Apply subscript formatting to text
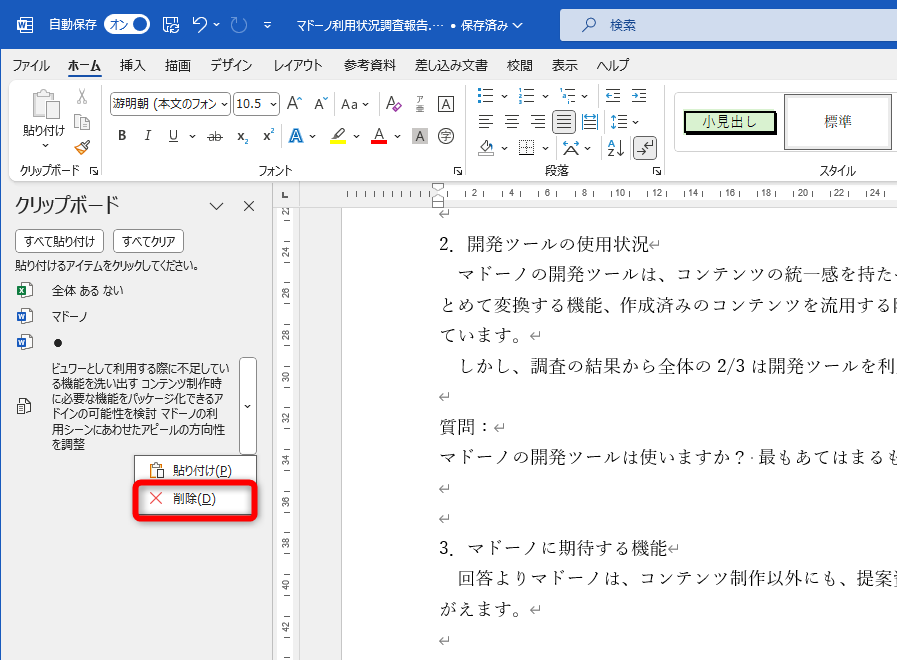 point(241,136)
